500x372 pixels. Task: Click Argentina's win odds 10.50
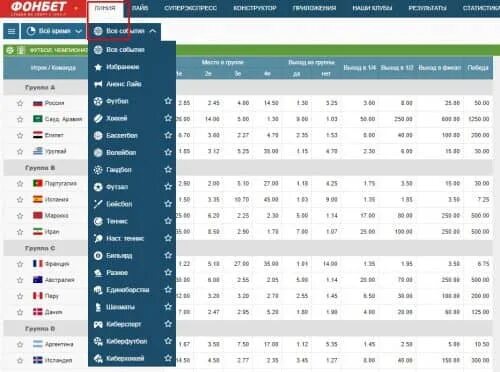click(482, 344)
